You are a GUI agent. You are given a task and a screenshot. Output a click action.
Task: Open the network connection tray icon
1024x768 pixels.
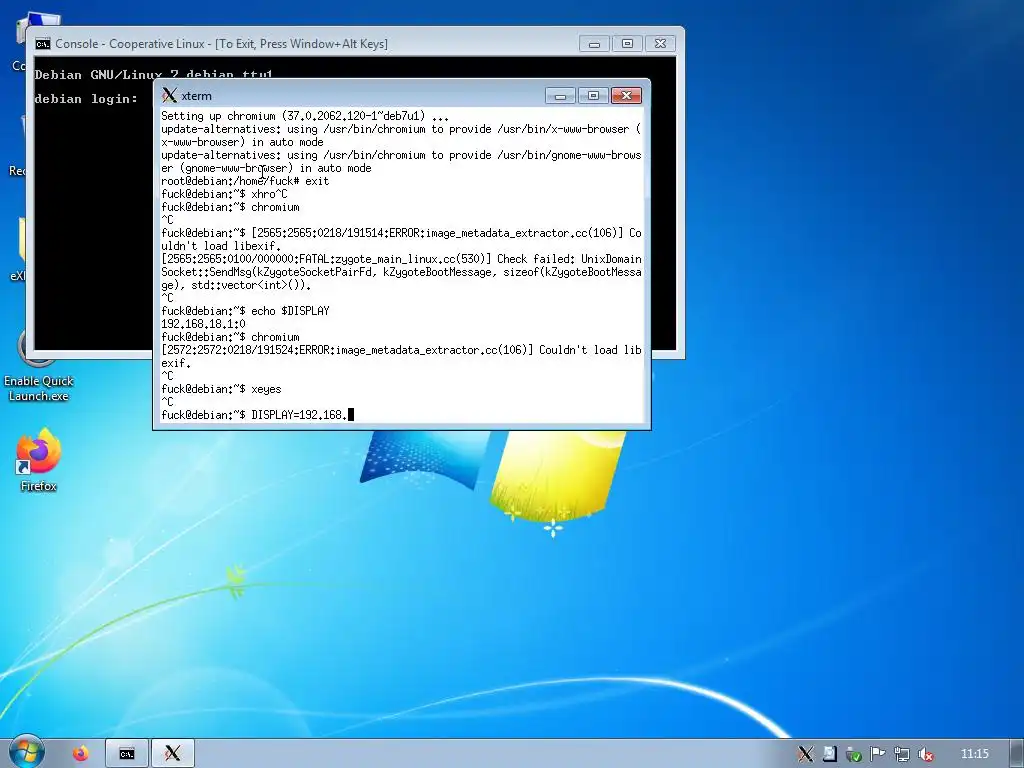[x=901, y=754]
